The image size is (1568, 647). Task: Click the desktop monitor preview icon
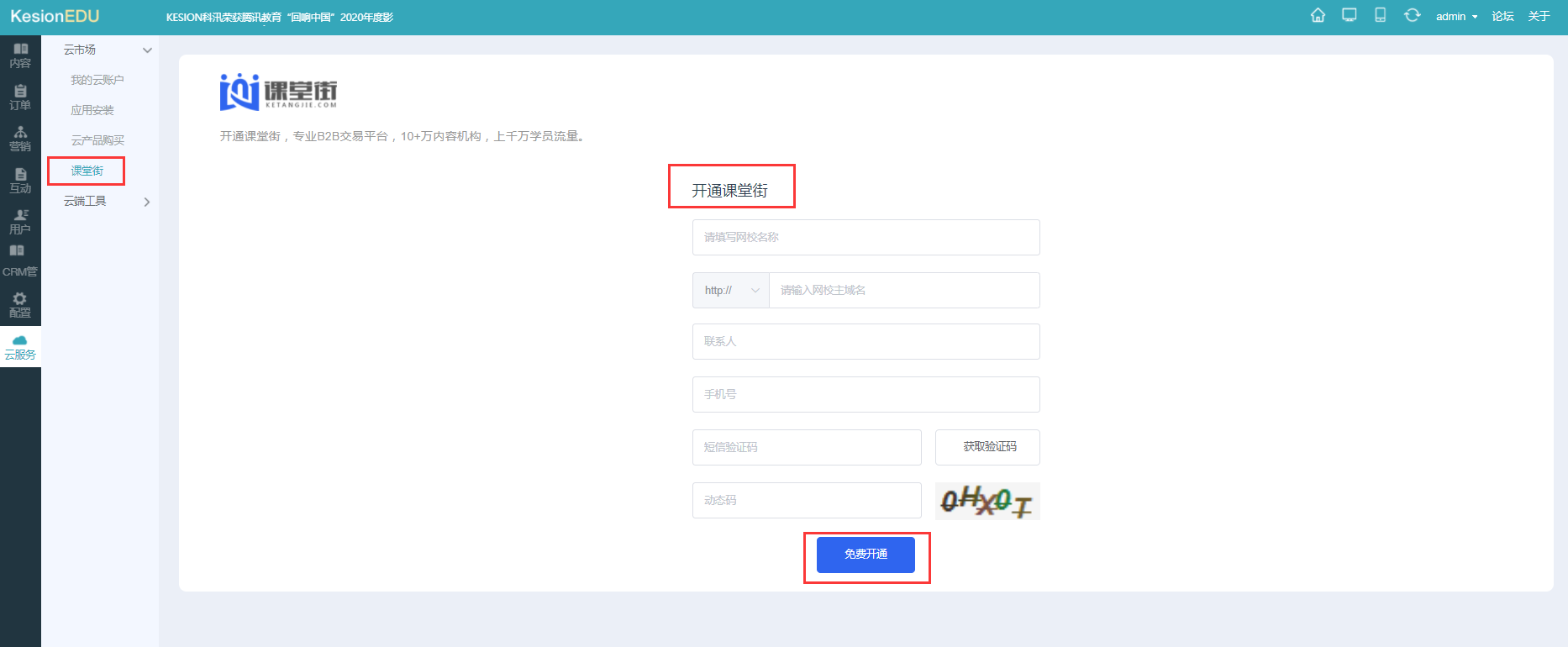click(1349, 15)
